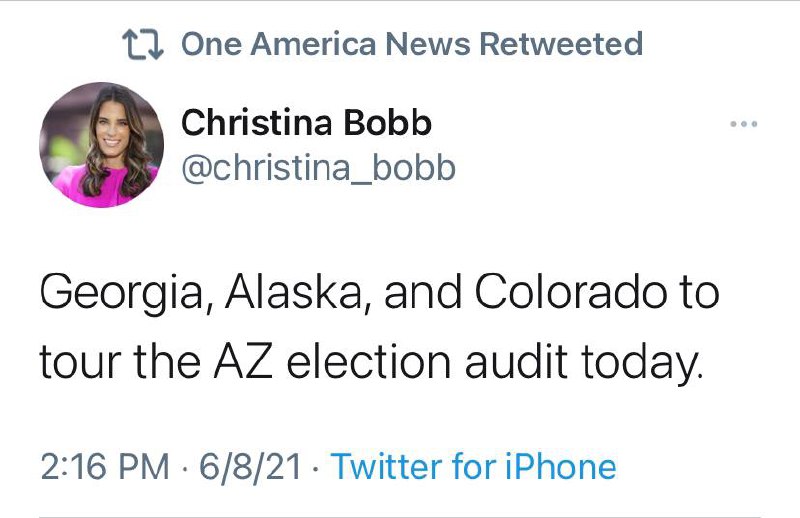Click the word News in the retweet header
Screen dimensions: 800x518
[431, 44]
